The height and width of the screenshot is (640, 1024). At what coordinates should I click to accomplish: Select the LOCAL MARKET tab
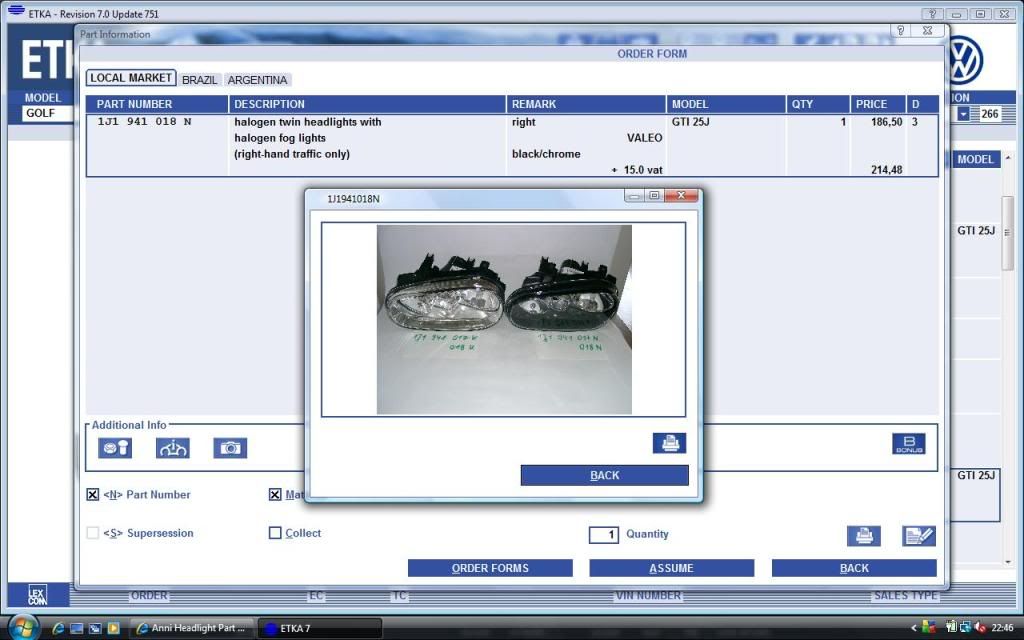pyautogui.click(x=130, y=78)
